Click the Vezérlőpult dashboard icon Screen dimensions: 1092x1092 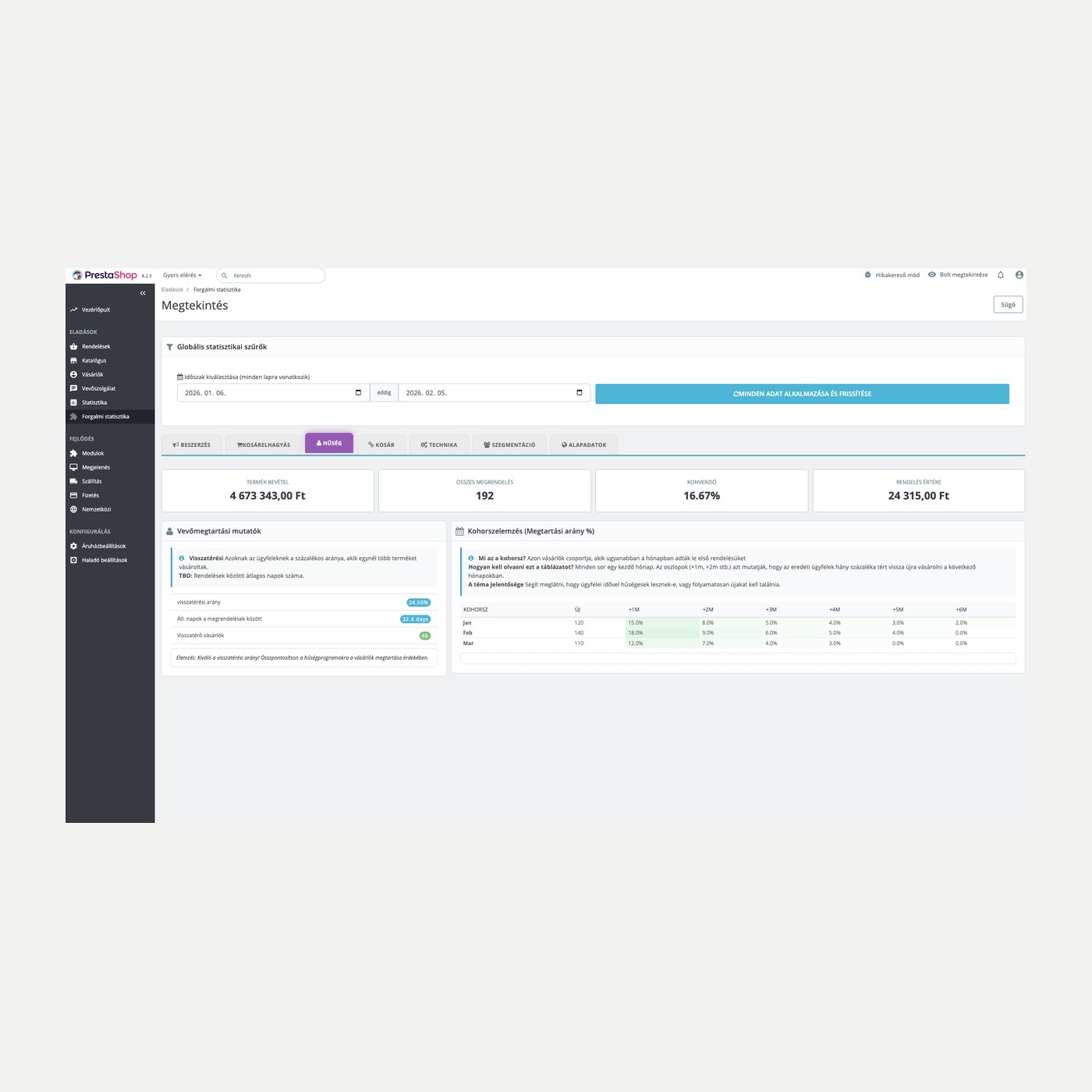[x=73, y=310]
